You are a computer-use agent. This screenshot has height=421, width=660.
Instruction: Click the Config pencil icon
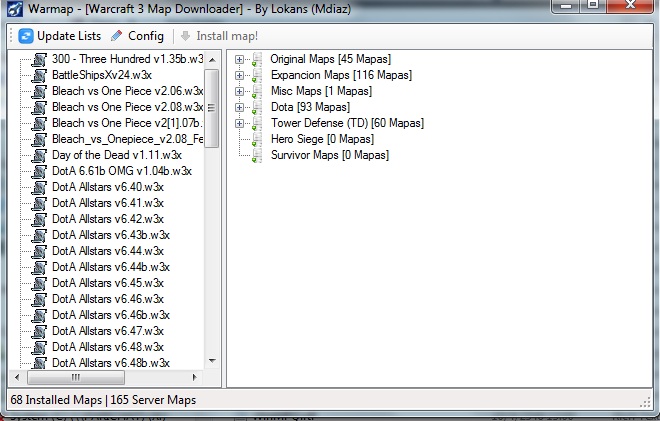point(117,36)
